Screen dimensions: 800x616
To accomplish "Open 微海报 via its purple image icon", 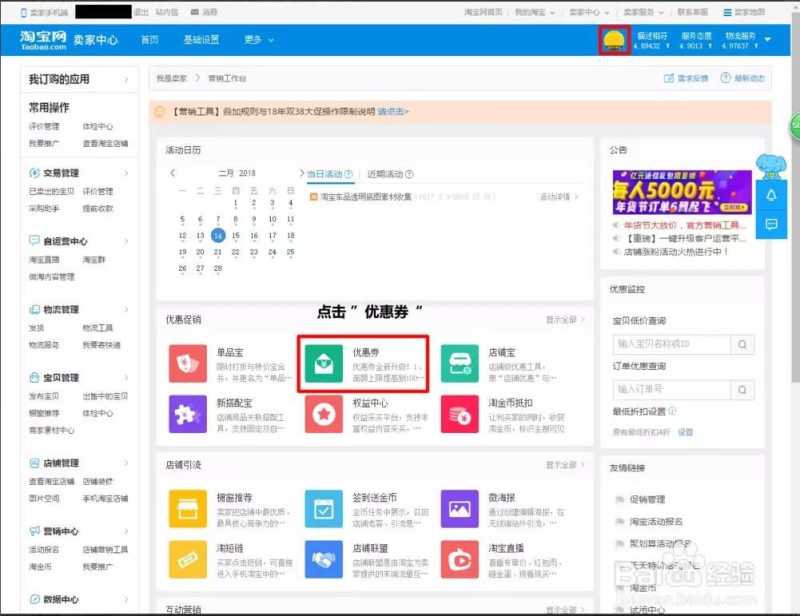I will coord(462,508).
